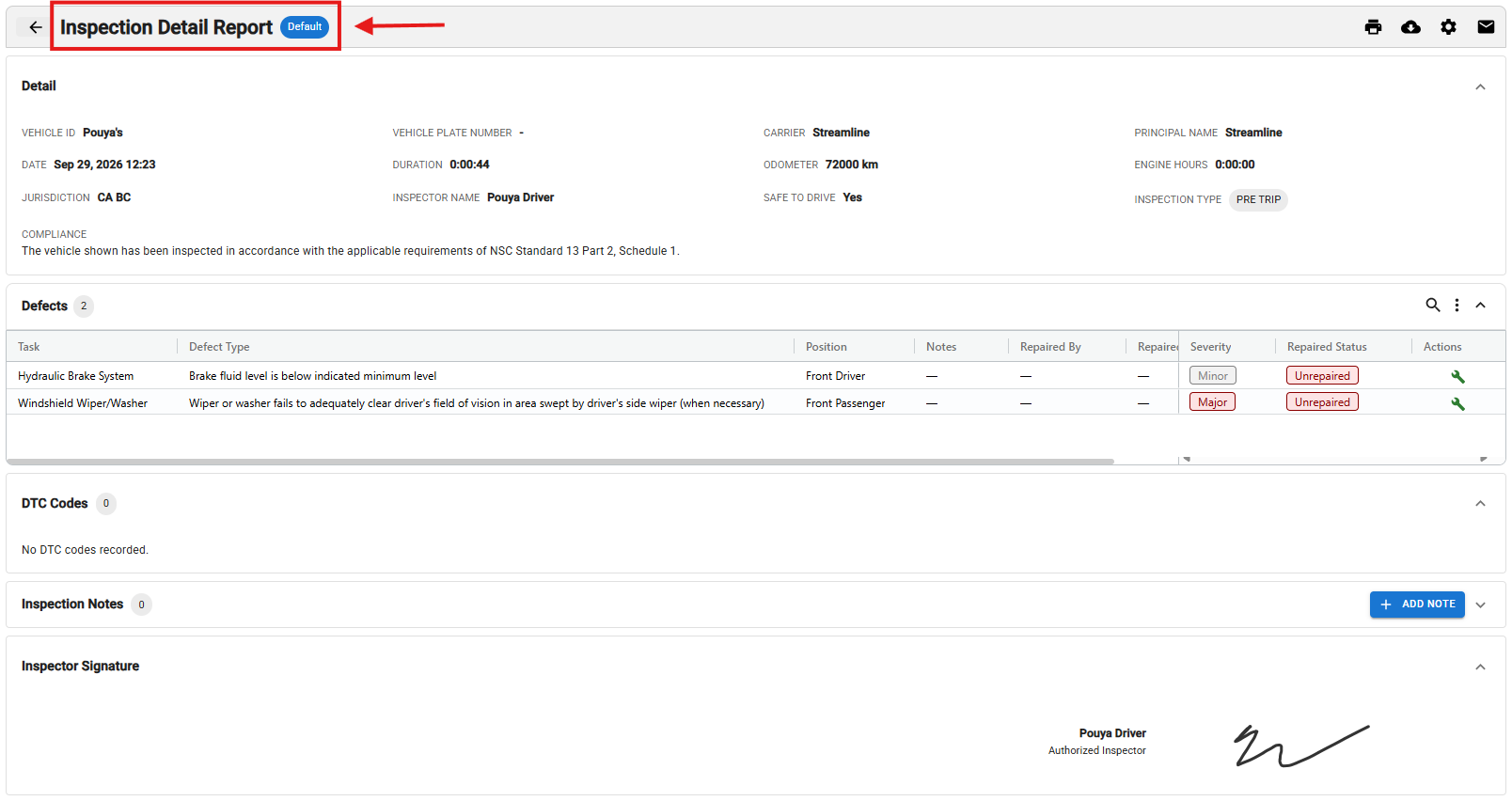Click the defects table horizontal scrollbar
Screen dimensions: 1512x801
[560, 462]
